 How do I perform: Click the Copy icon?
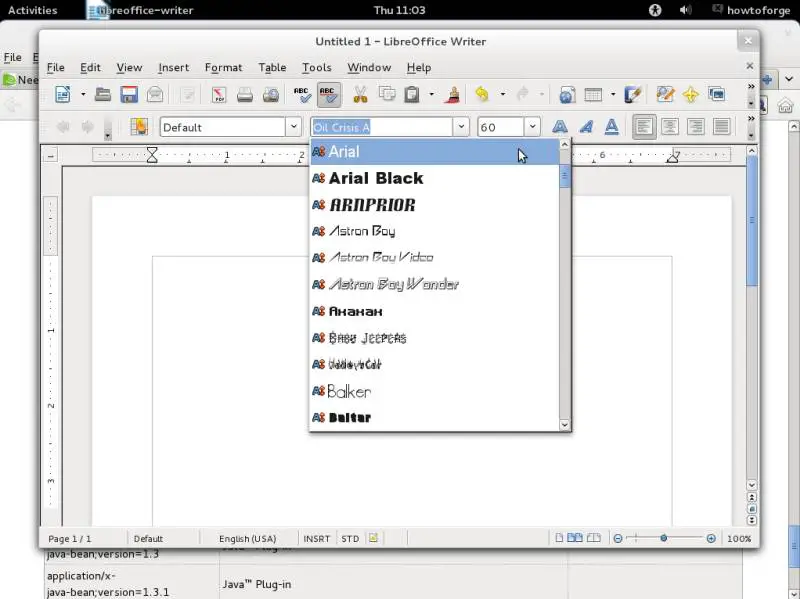[387, 94]
